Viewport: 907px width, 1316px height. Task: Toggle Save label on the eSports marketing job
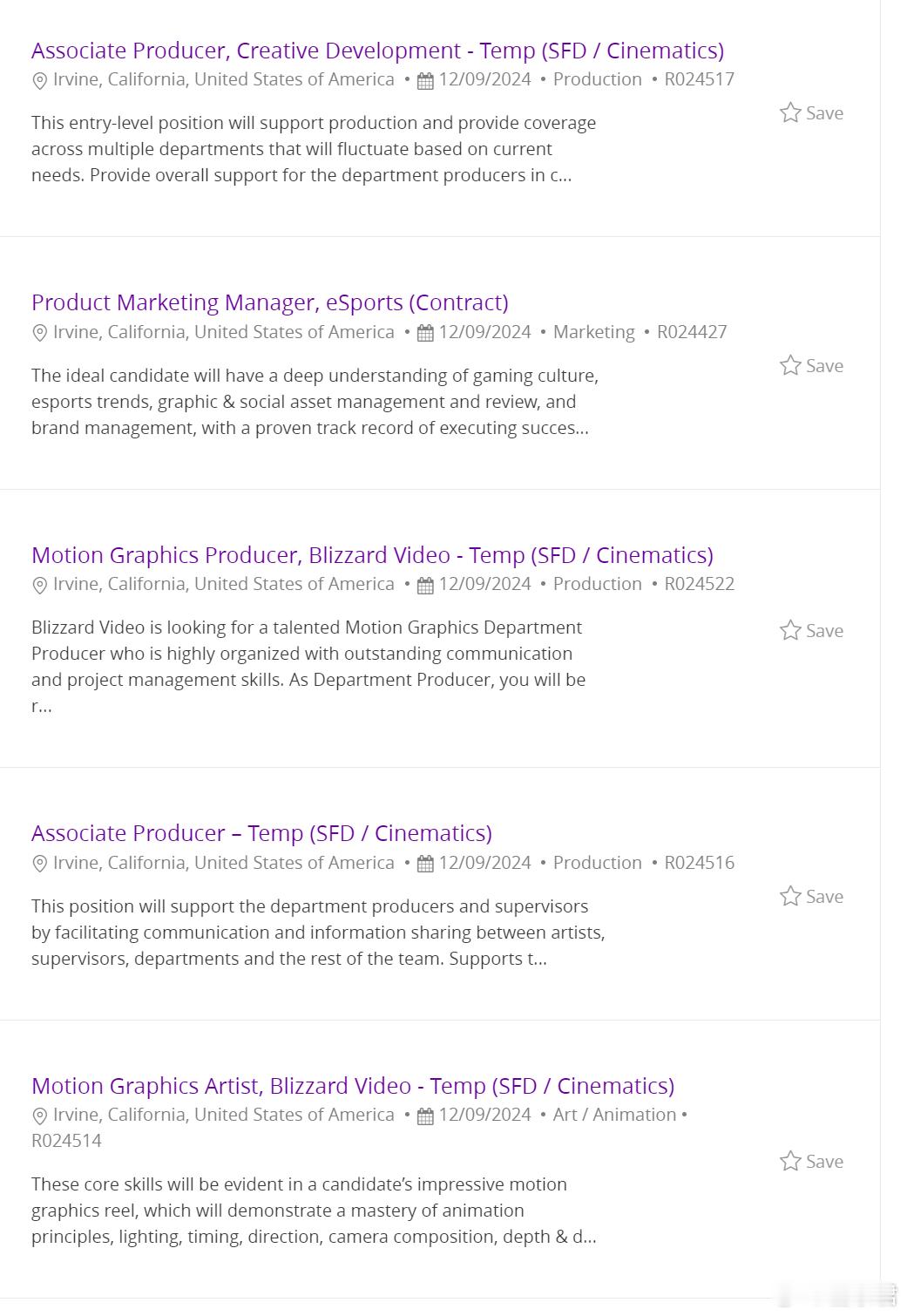(824, 366)
